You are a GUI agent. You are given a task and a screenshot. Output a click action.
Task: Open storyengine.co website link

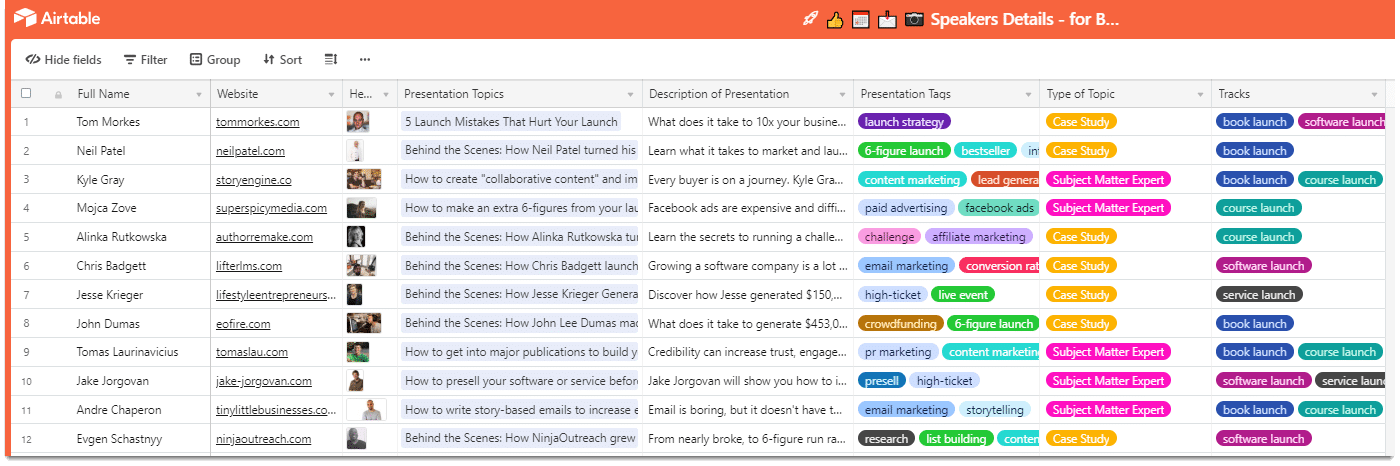click(254, 180)
